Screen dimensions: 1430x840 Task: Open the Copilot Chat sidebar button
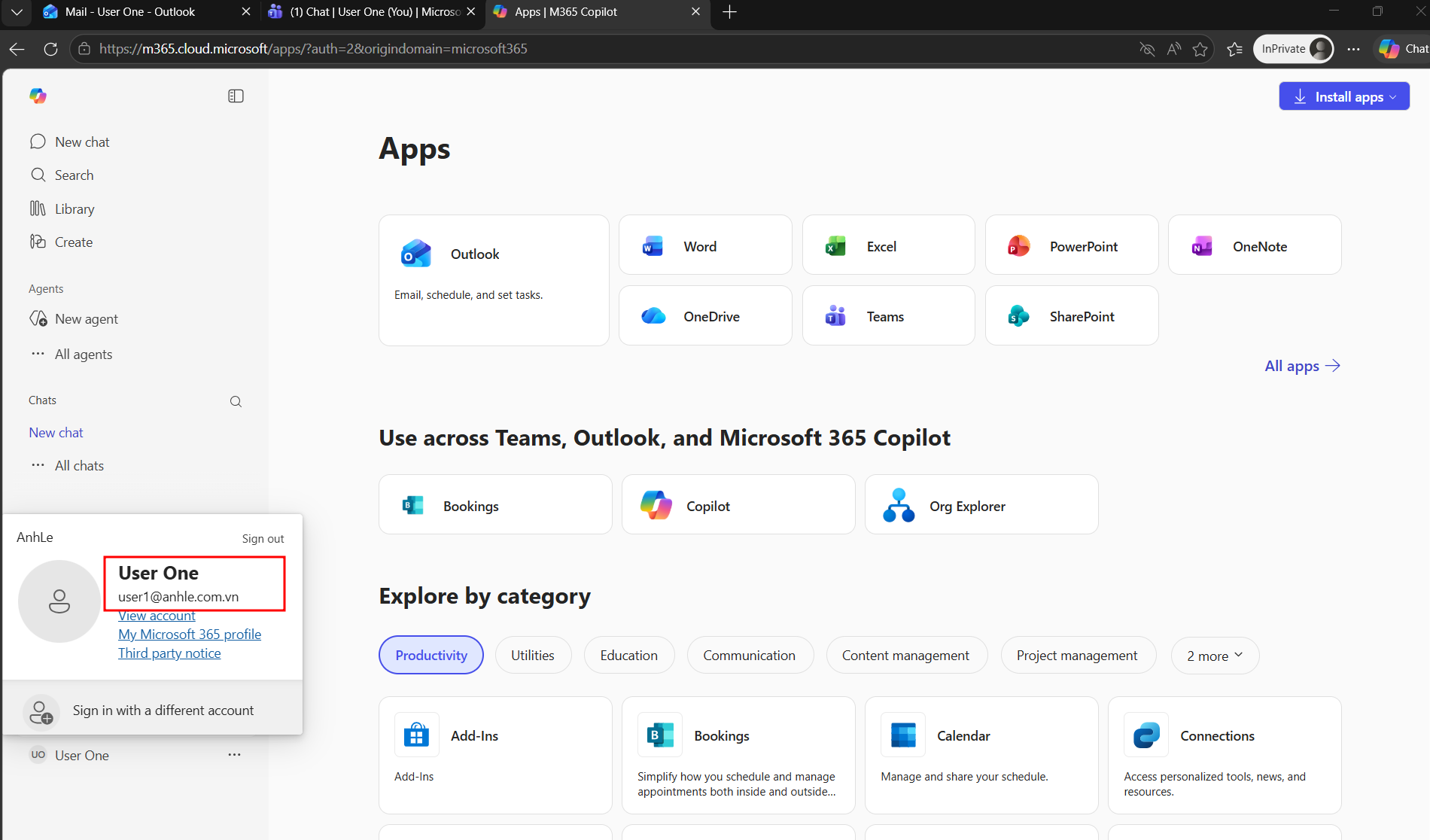click(1403, 49)
